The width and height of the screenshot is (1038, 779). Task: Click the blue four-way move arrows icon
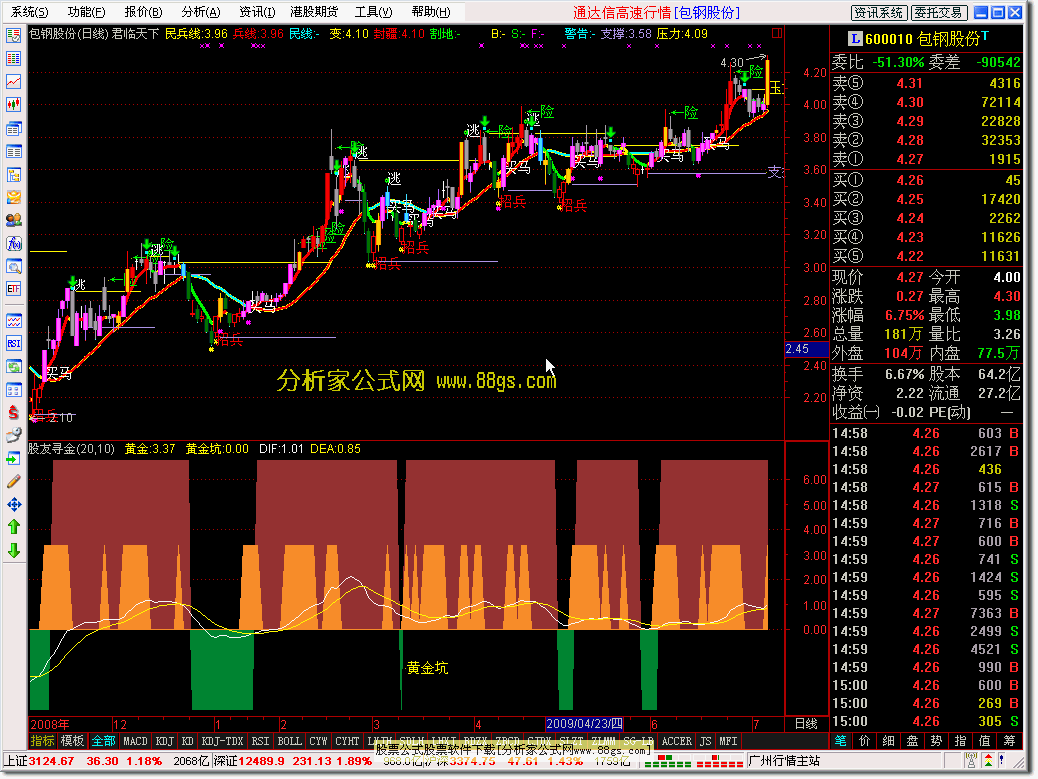pos(13,504)
